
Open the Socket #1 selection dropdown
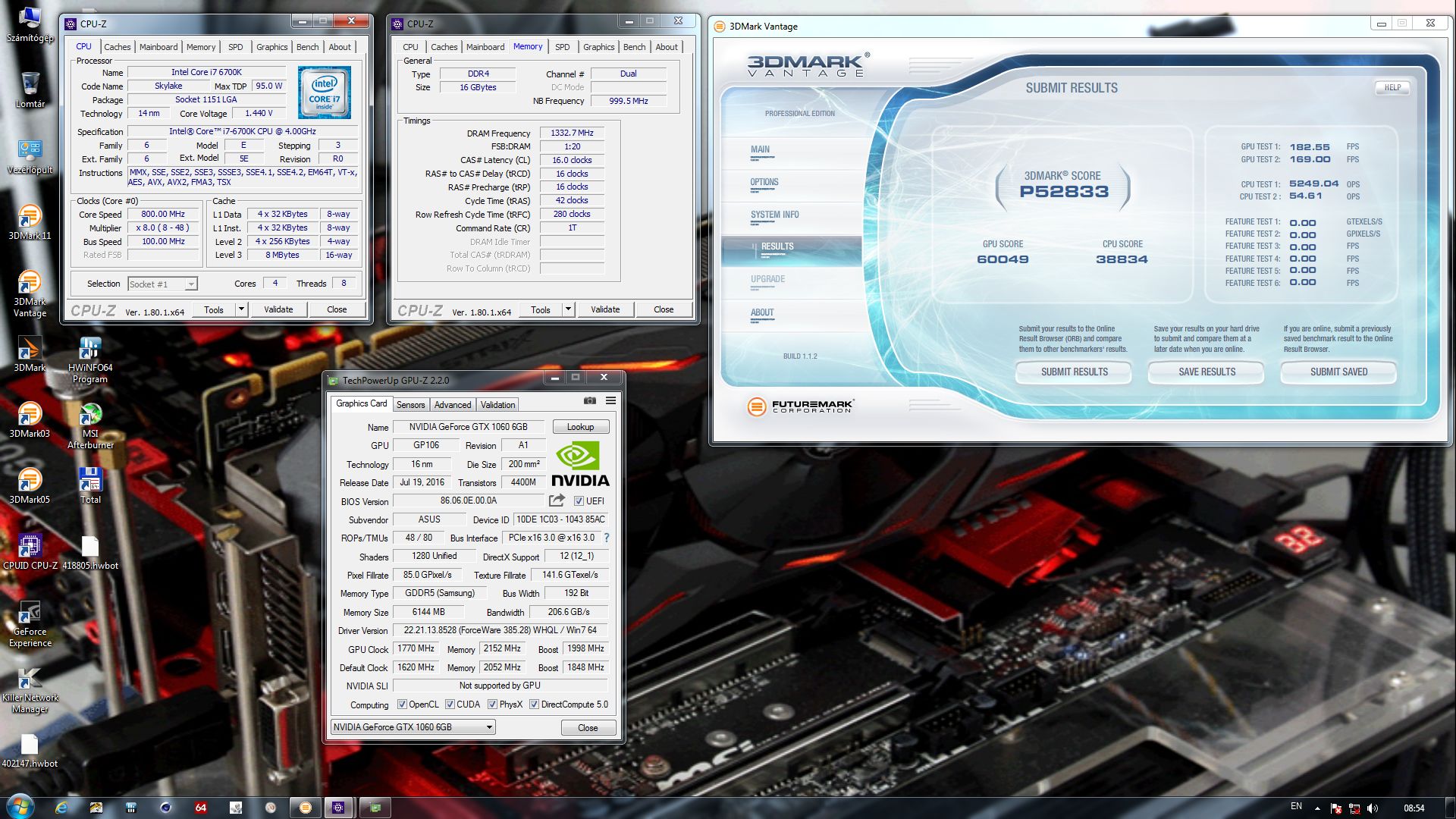[x=191, y=284]
